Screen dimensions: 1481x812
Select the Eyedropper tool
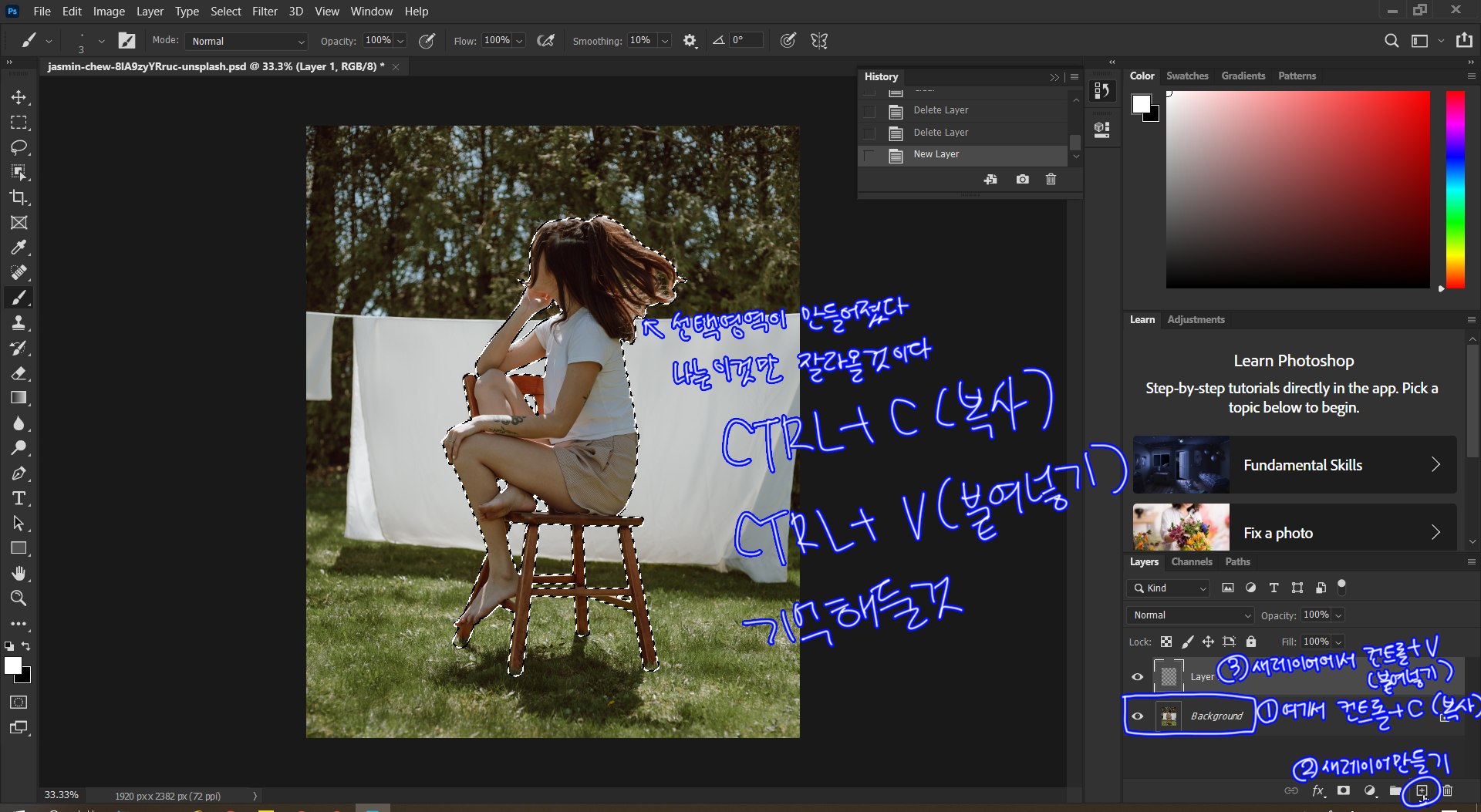click(x=19, y=248)
